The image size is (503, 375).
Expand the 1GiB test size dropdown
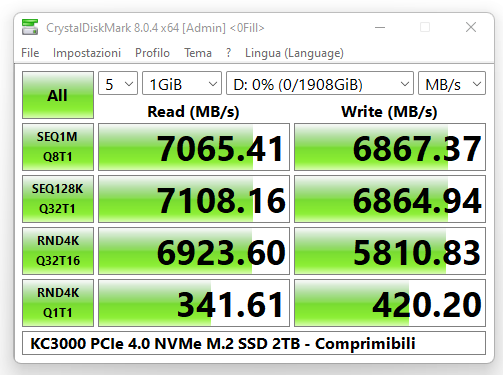pyautogui.click(x=182, y=83)
